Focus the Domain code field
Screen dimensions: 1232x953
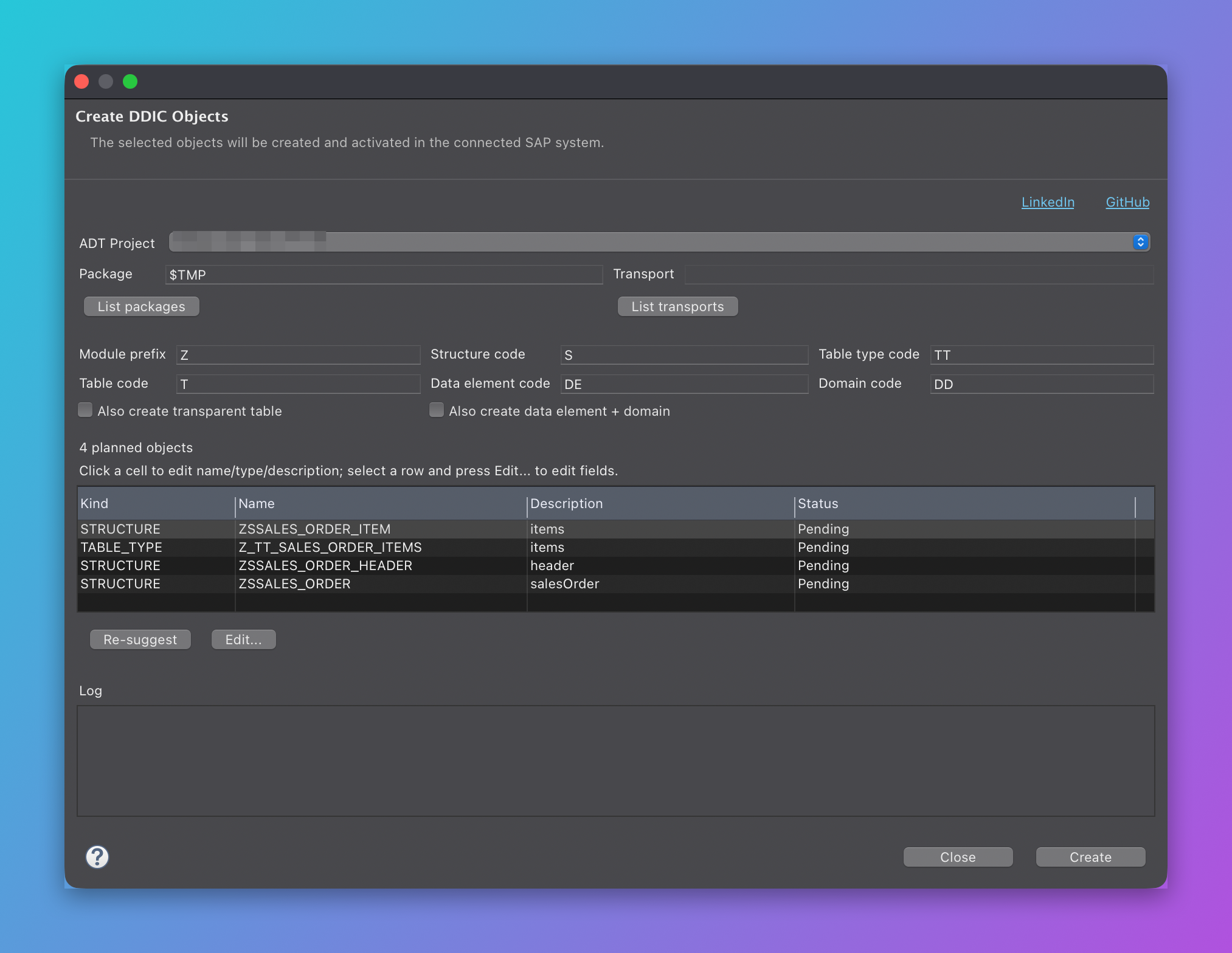[x=1042, y=384]
